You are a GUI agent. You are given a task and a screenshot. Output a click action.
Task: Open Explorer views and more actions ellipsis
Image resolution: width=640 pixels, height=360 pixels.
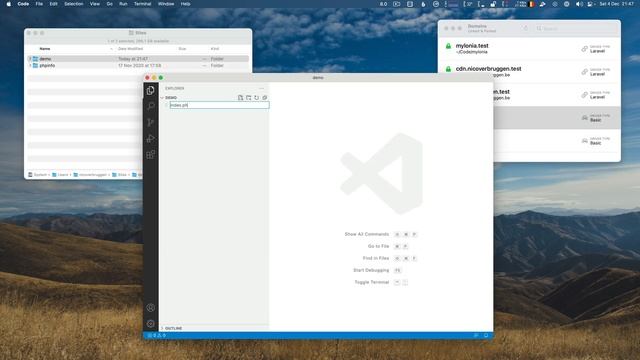tap(261, 88)
